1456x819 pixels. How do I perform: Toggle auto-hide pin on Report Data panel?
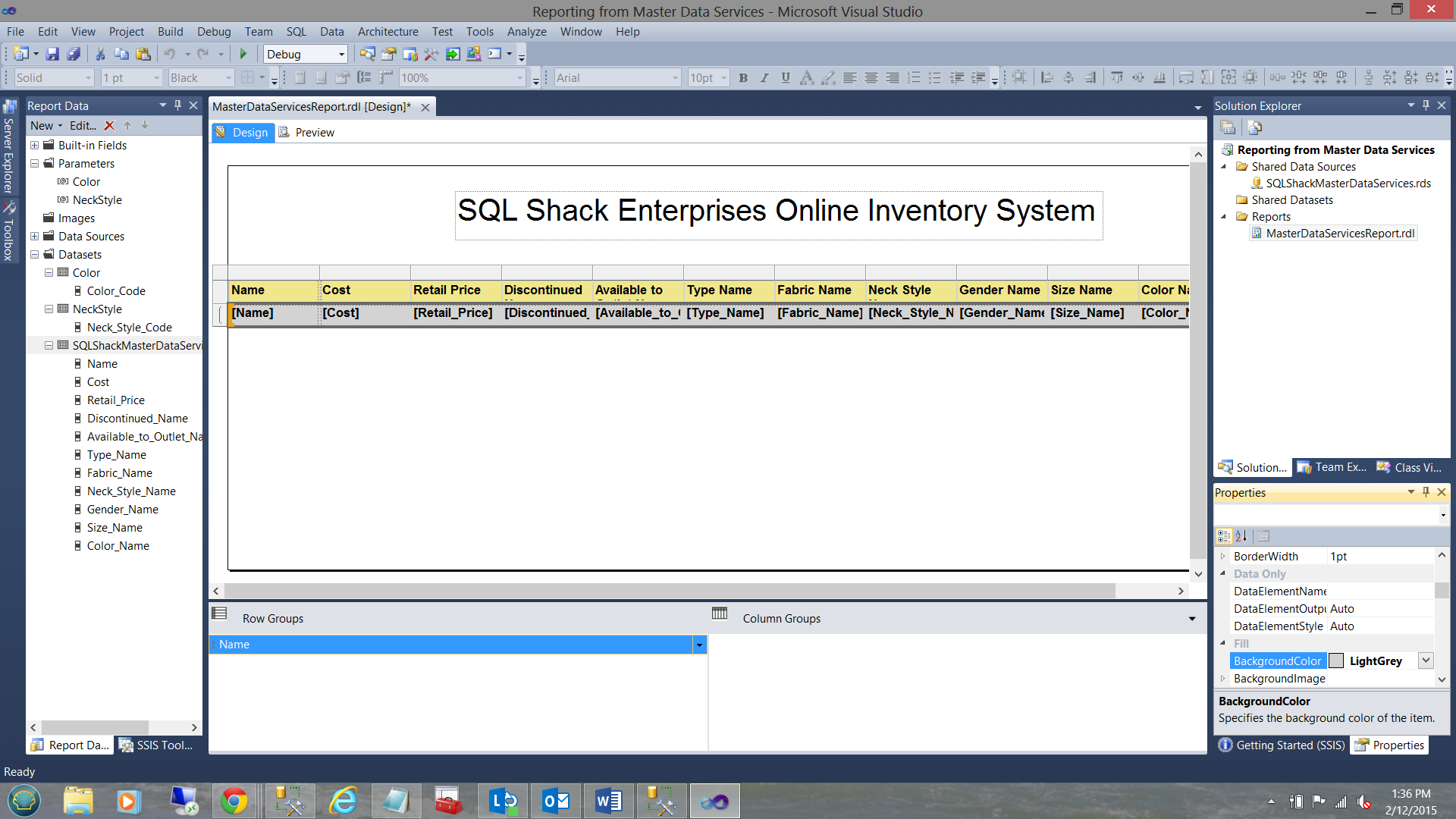point(177,105)
